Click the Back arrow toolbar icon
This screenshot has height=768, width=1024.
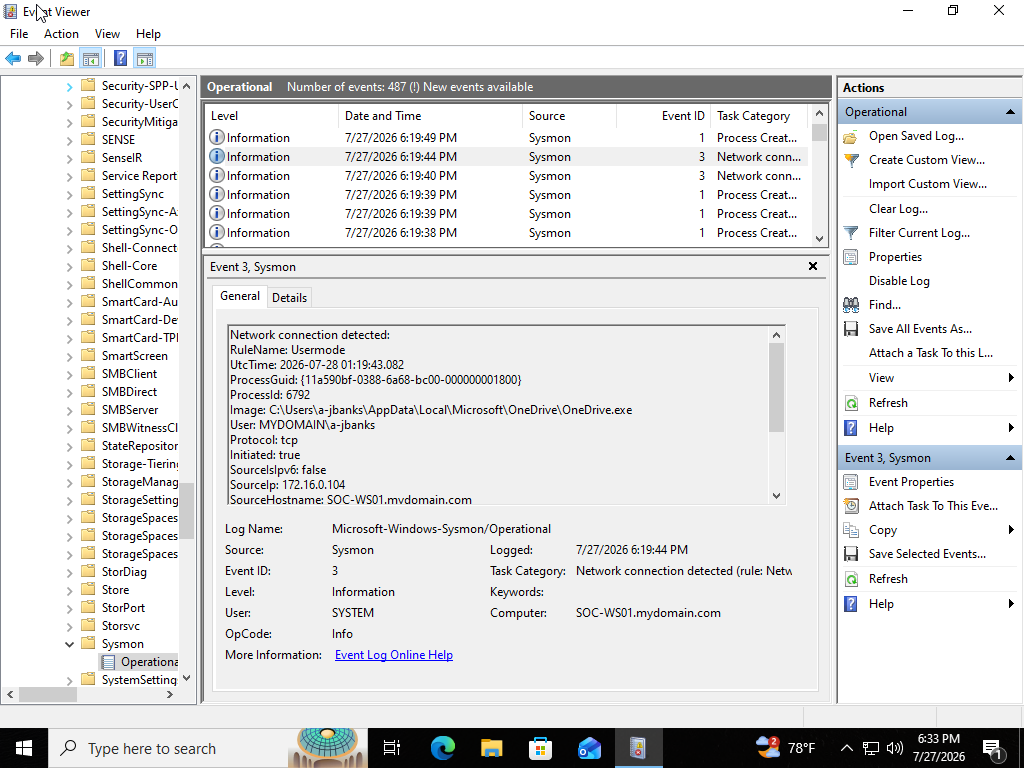[12, 58]
